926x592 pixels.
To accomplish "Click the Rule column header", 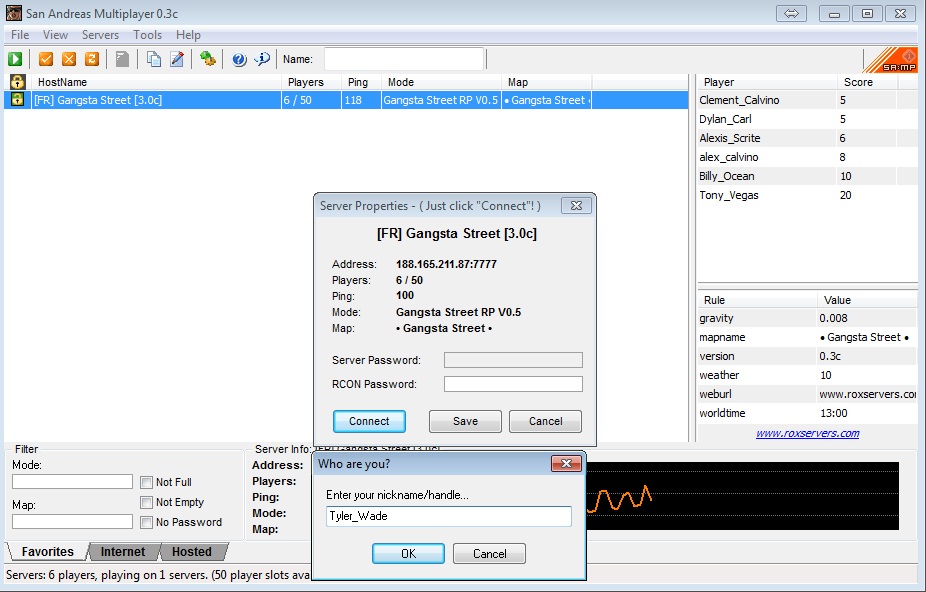I will coord(757,300).
